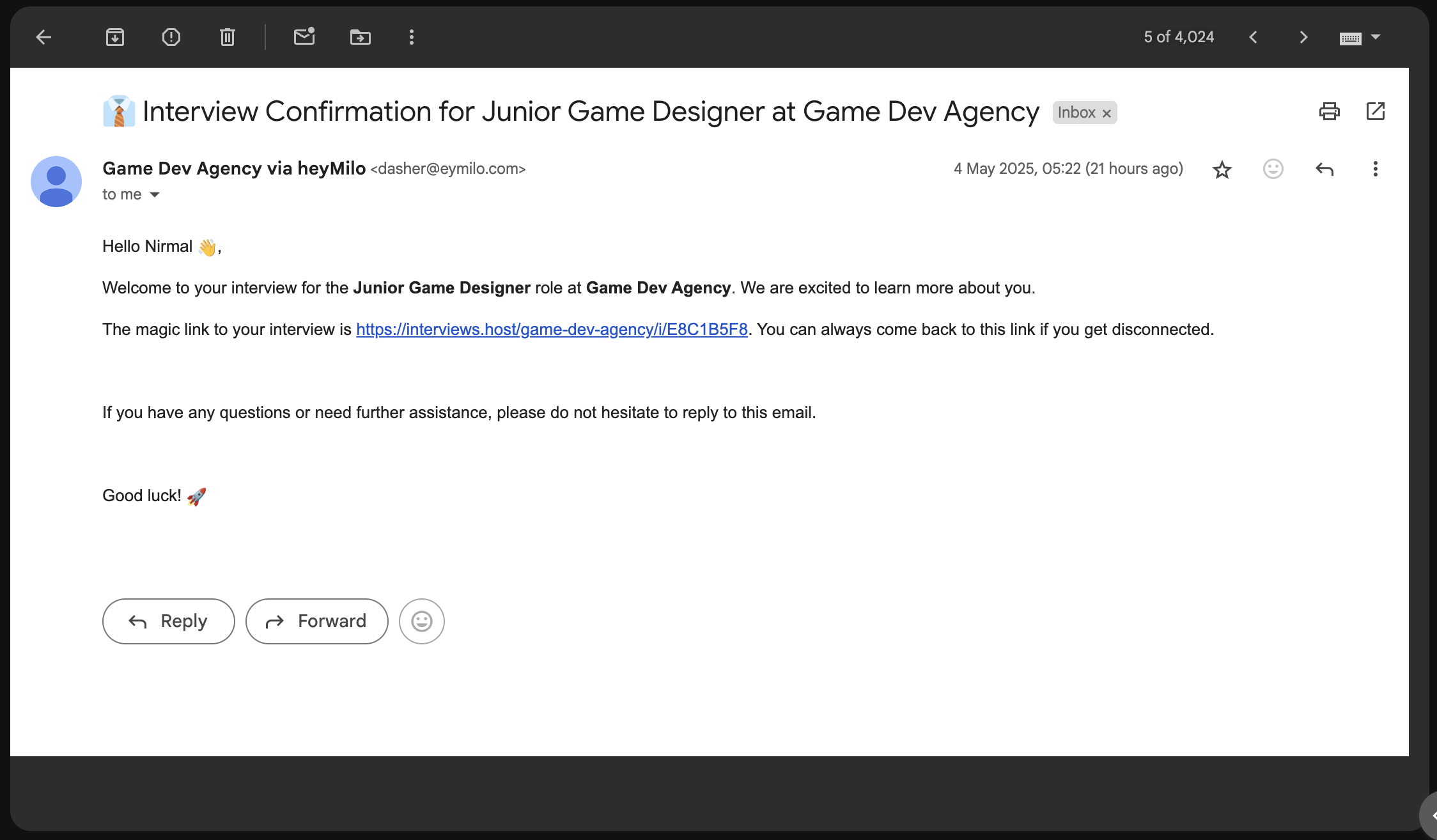Open input tools keyboard dropdown
The image size is (1437, 840).
tap(1376, 37)
